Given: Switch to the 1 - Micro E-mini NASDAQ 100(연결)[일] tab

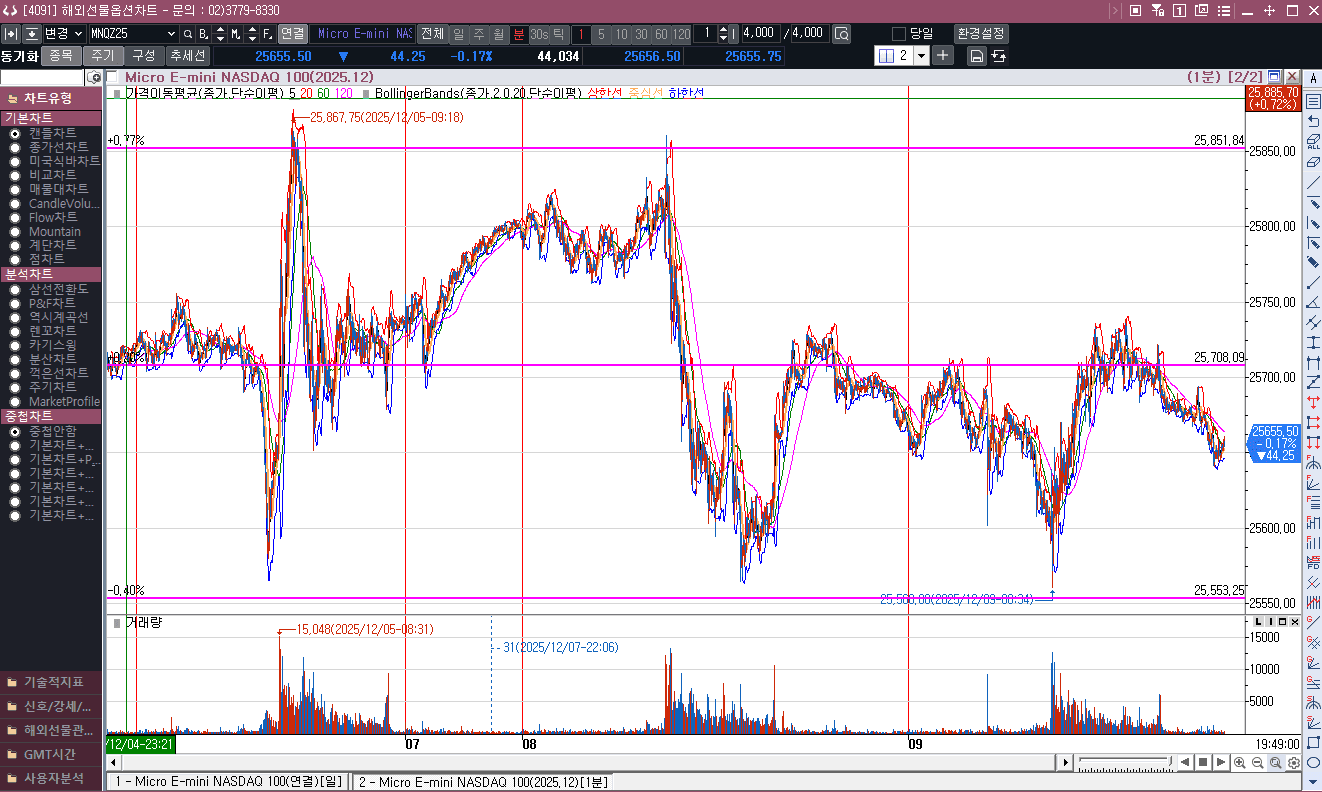Looking at the screenshot, I should click(x=229, y=782).
